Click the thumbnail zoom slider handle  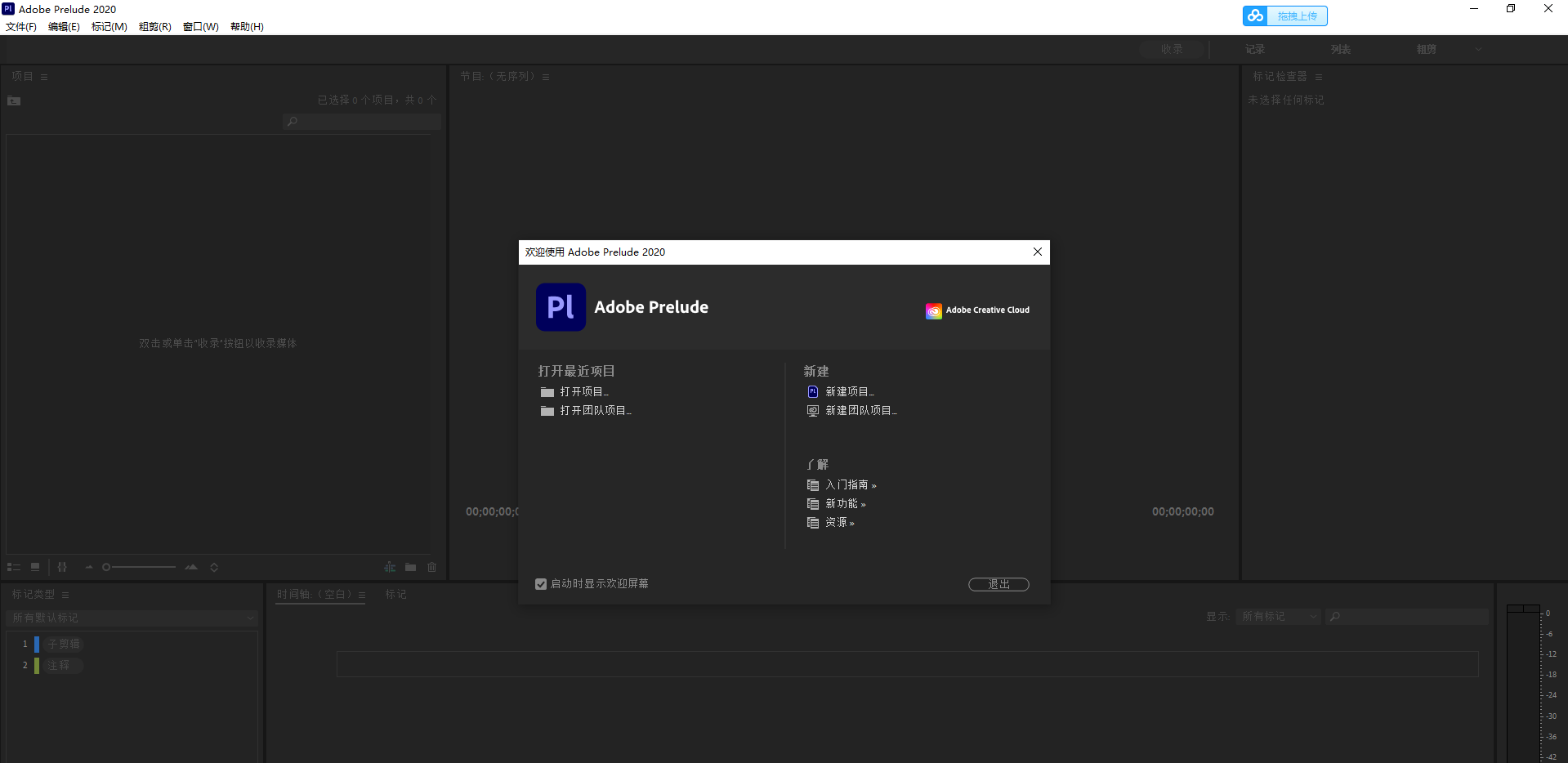(106, 567)
